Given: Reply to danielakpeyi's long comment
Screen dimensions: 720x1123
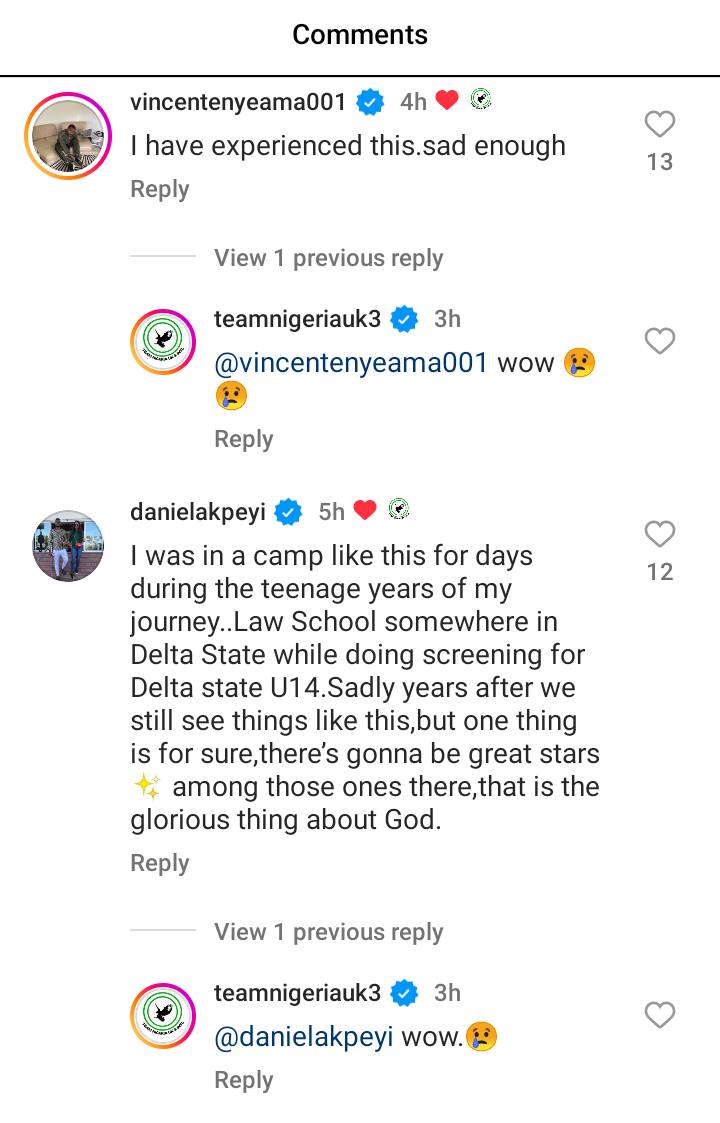Looking at the screenshot, I should point(160,863).
